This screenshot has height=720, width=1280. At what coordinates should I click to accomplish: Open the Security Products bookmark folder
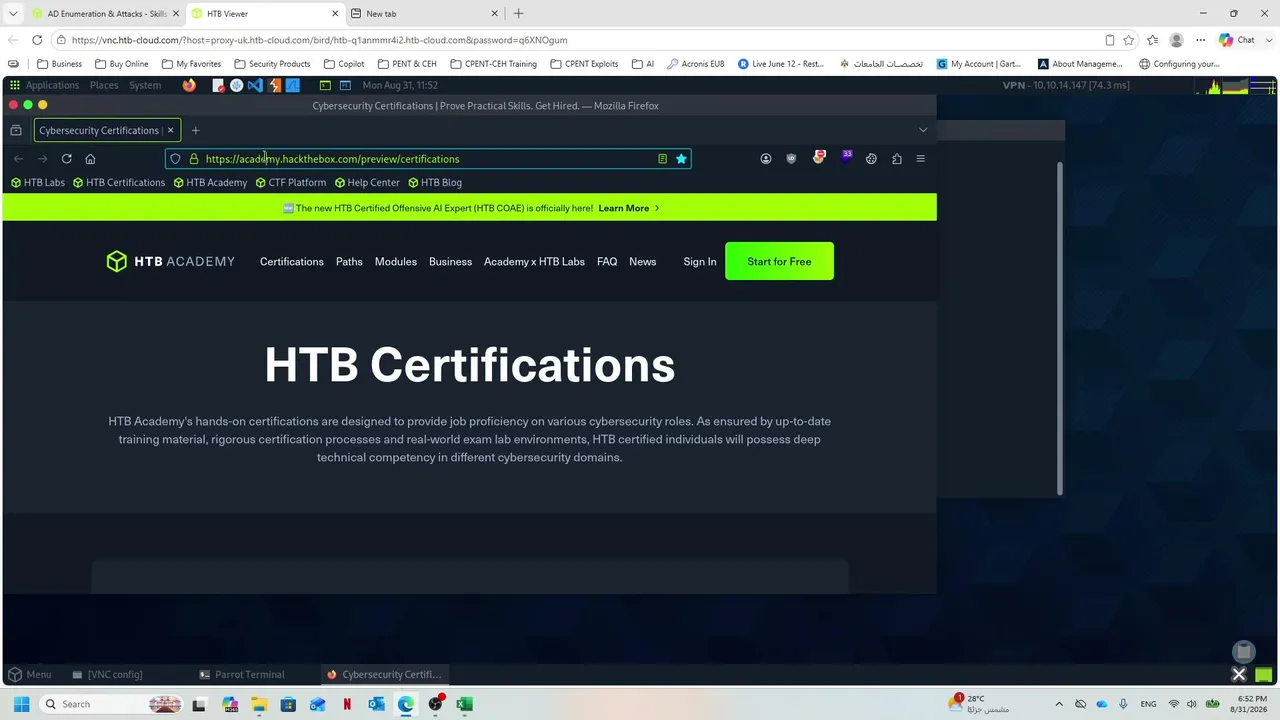(x=272, y=64)
